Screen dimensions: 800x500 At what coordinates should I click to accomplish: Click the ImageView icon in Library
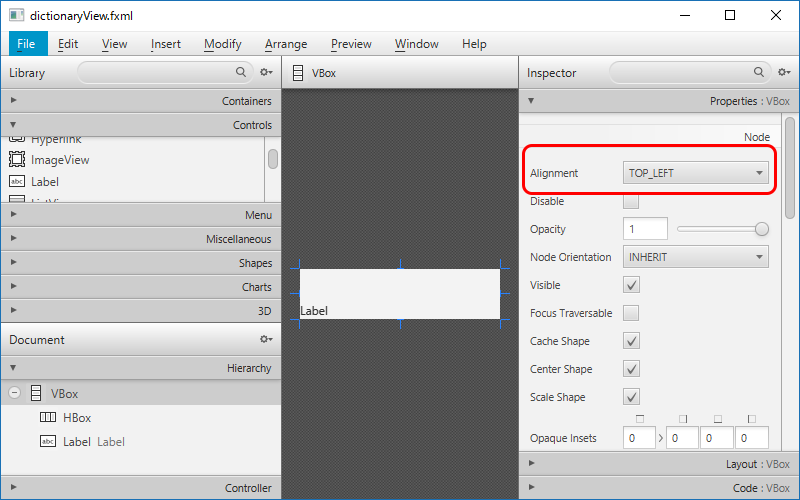(x=17, y=160)
